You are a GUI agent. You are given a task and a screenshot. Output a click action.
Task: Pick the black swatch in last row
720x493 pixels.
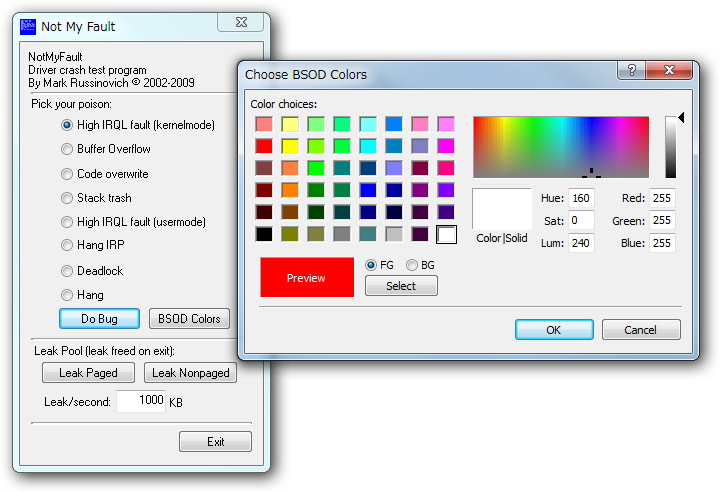(x=264, y=234)
